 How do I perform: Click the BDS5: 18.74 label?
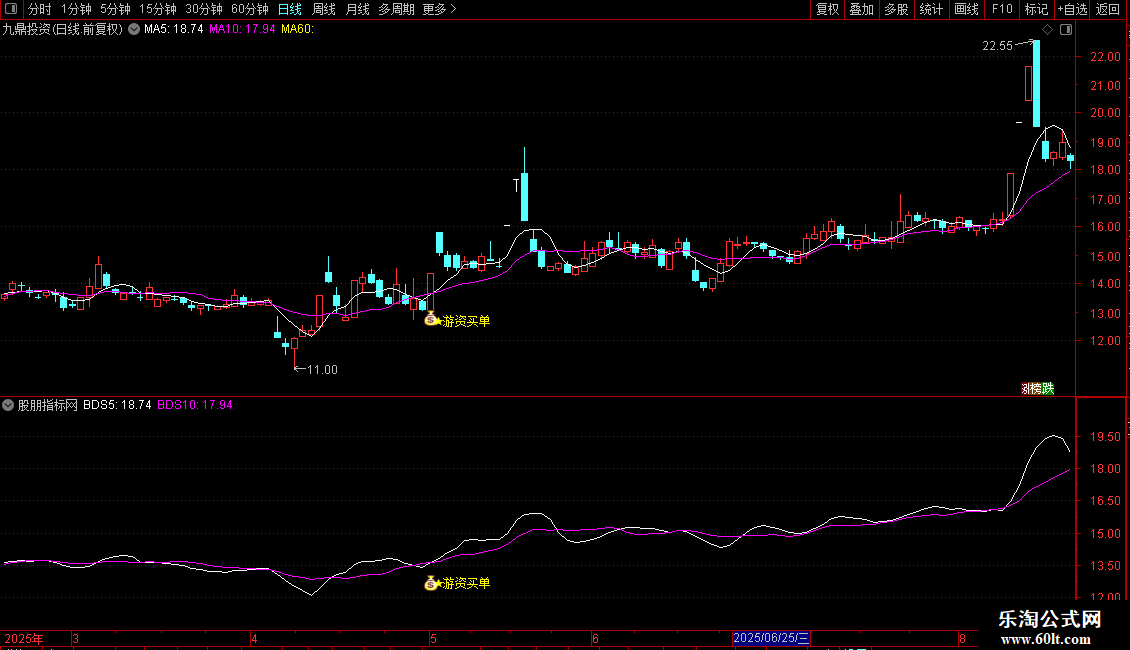click(117, 405)
